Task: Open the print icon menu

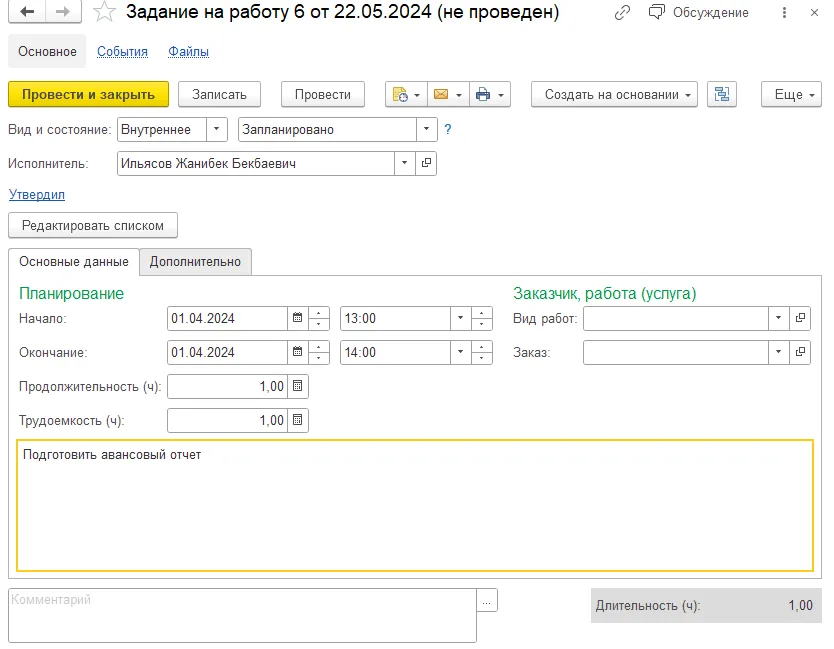Action: pyautogui.click(x=490, y=95)
